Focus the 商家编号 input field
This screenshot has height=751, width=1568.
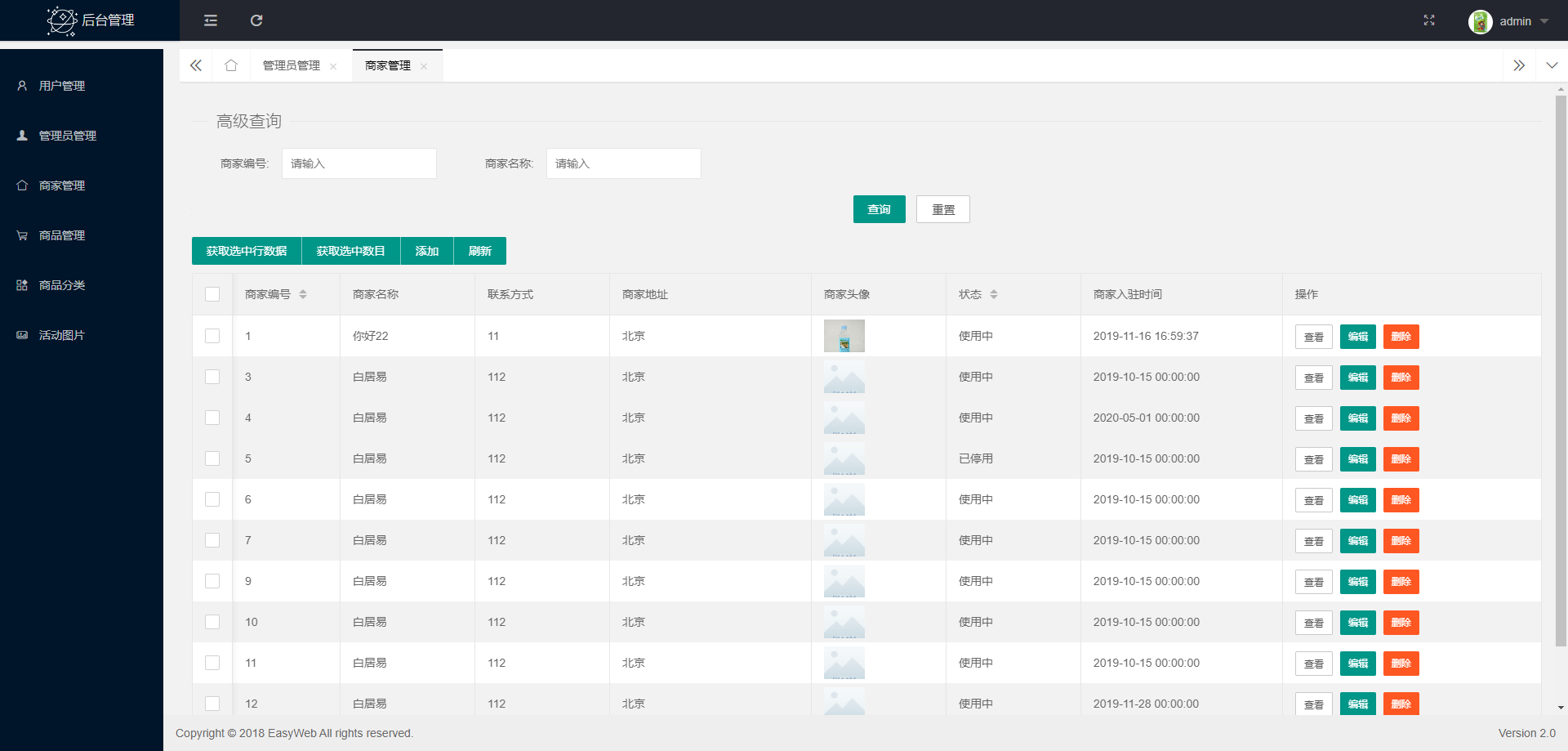[x=359, y=163]
